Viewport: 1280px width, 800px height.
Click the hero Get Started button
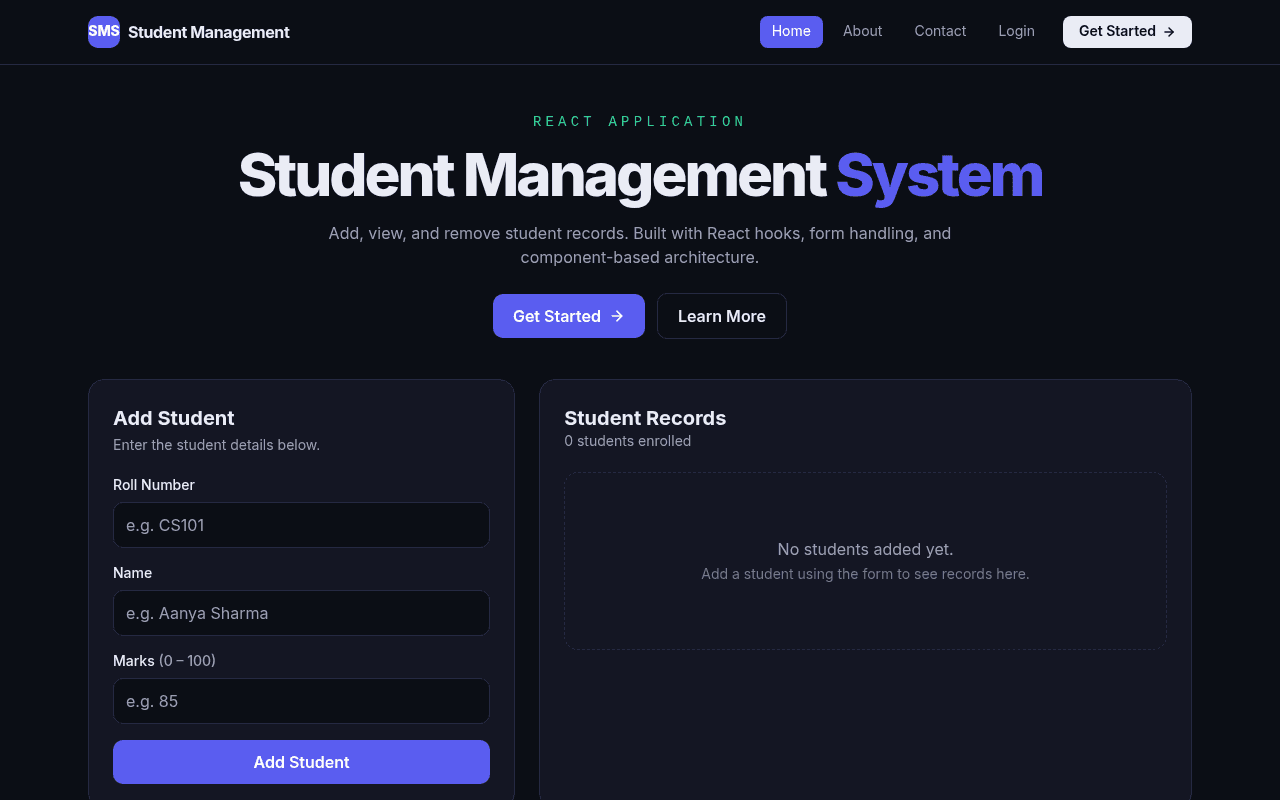[x=569, y=316]
